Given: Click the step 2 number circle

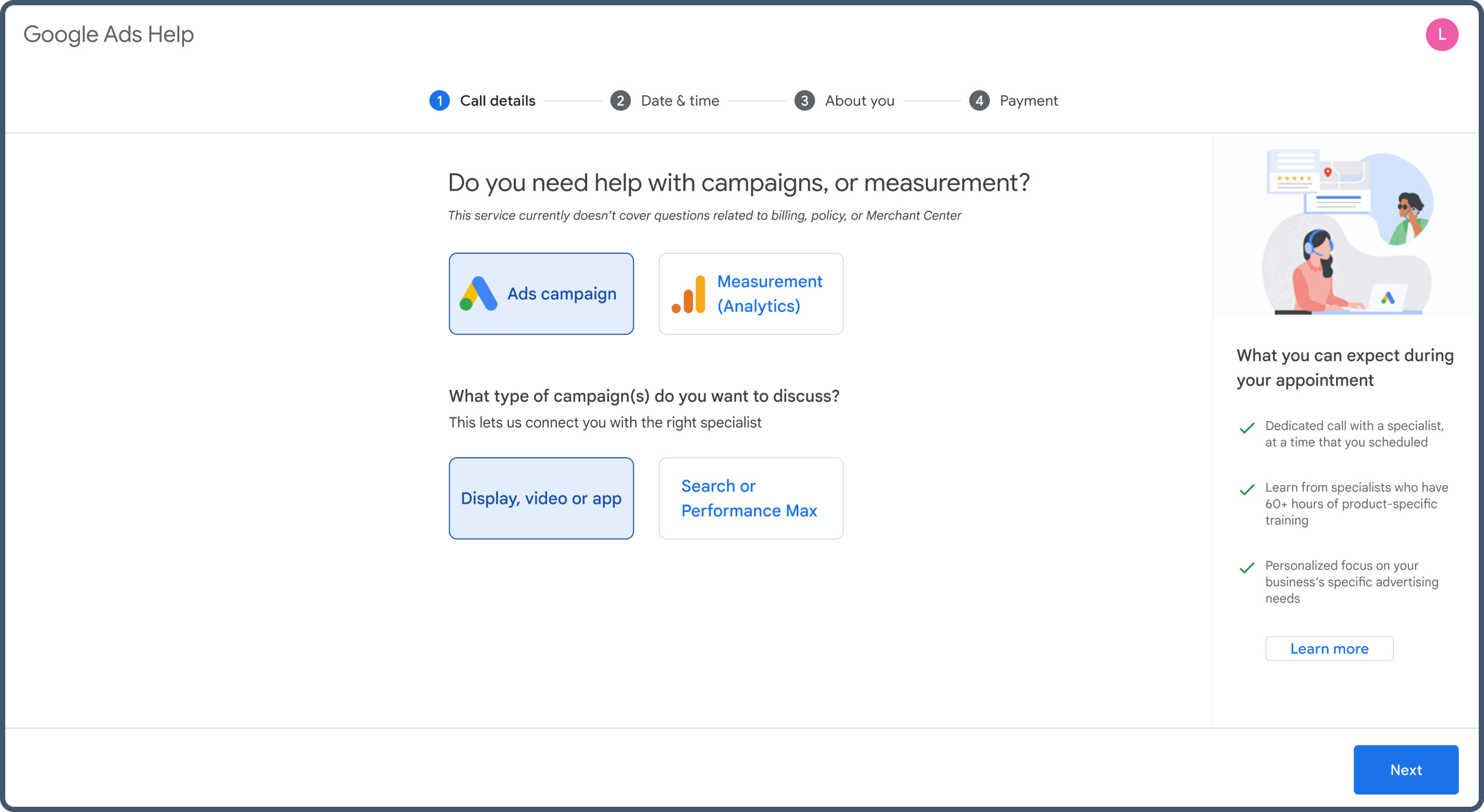Looking at the screenshot, I should (620, 101).
